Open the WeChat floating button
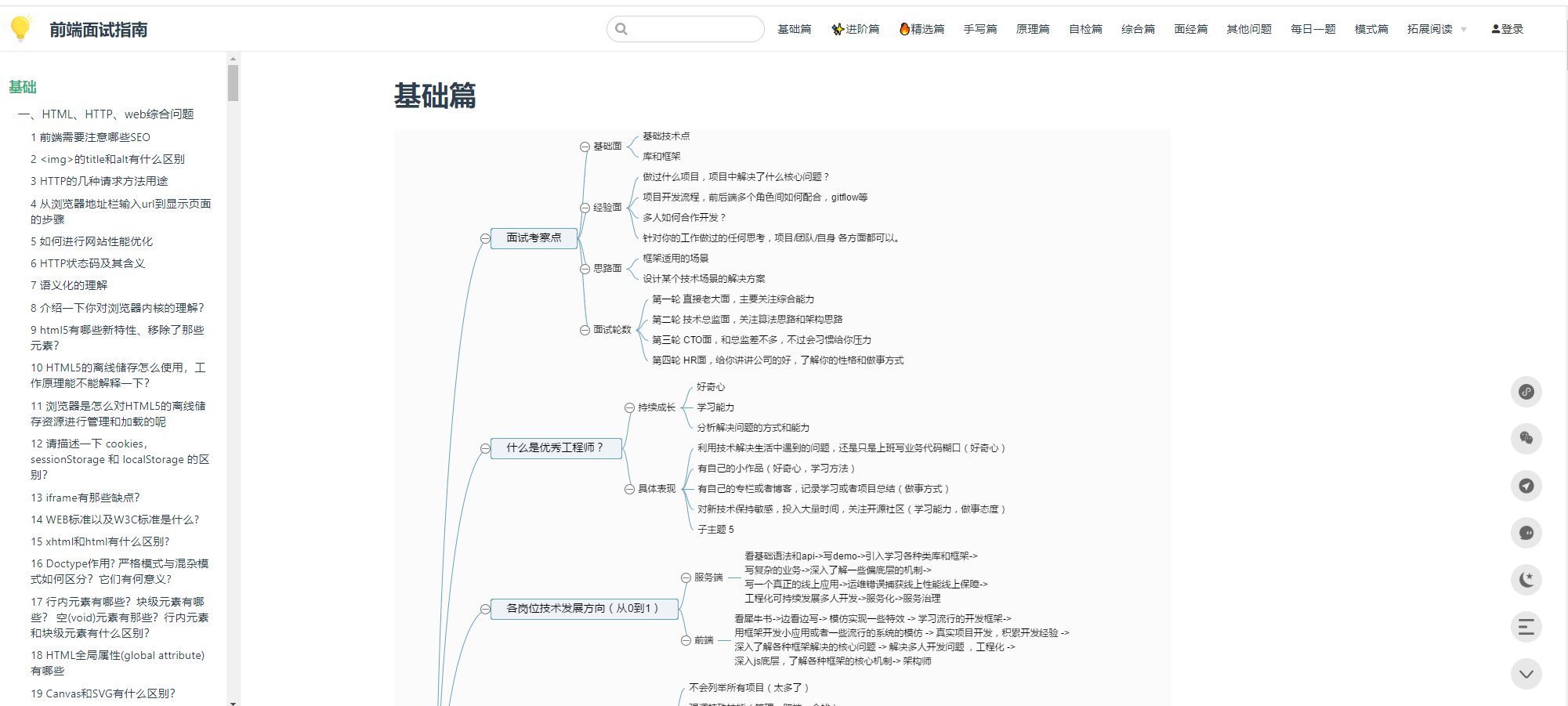Image resolution: width=1568 pixels, height=706 pixels. [x=1526, y=439]
